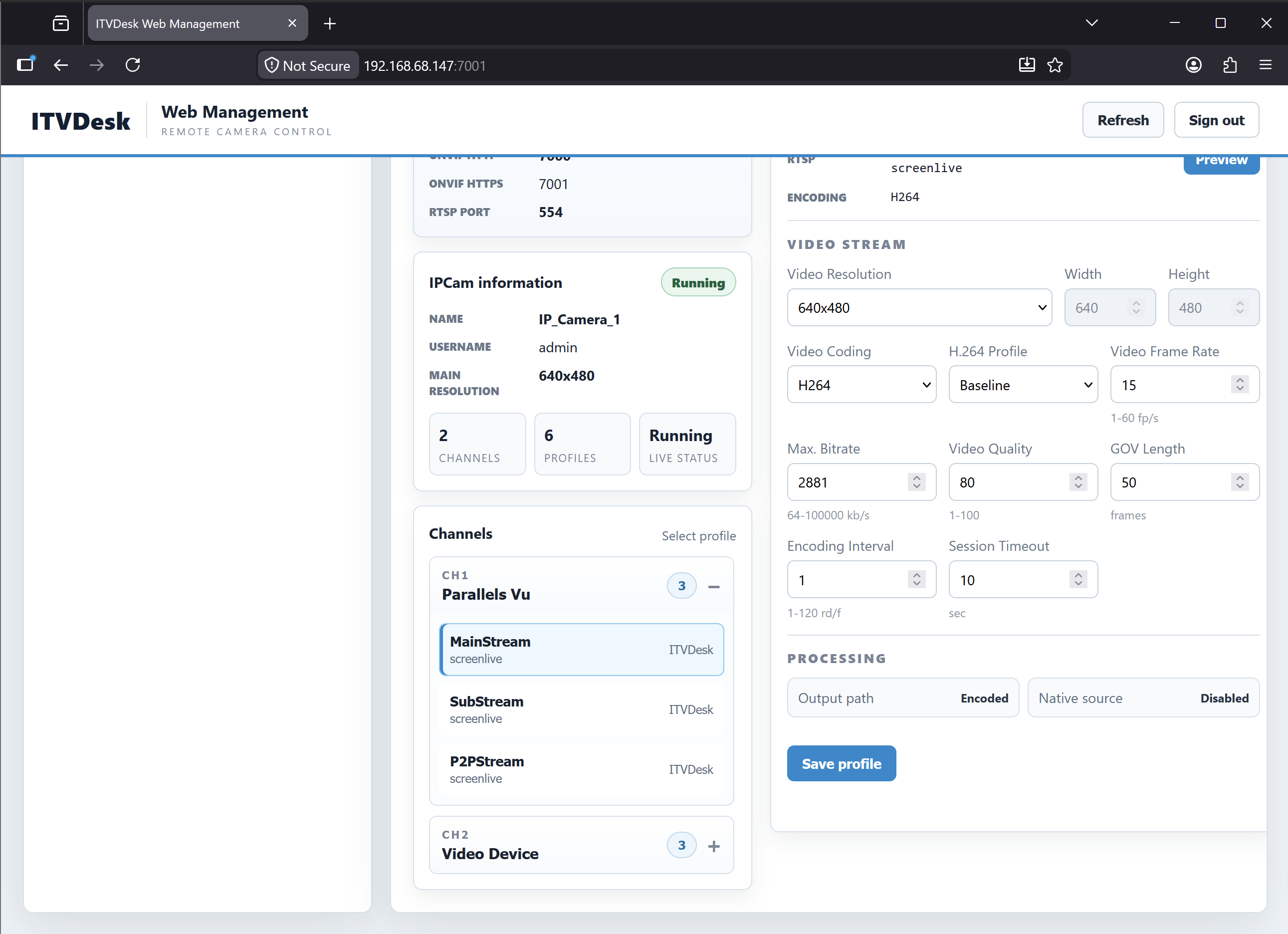
Task: Click the ITVDesk logo
Action: 80,120
